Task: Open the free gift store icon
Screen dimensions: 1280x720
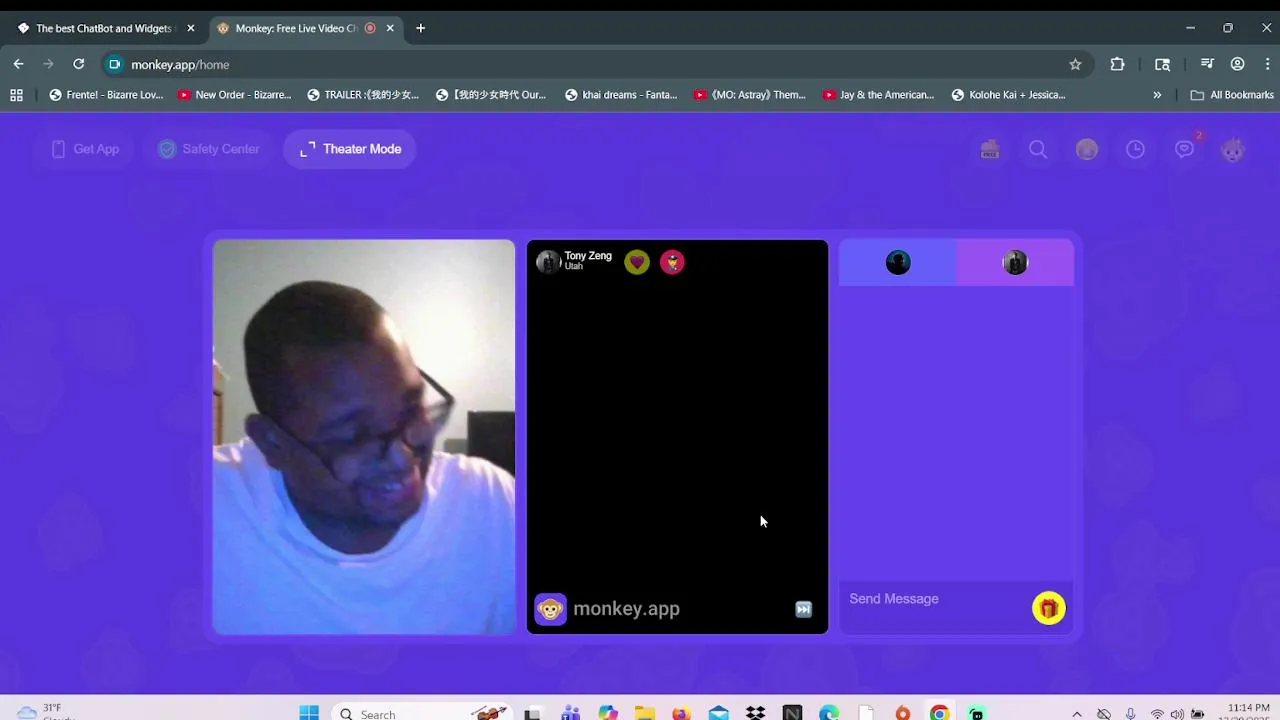Action: (x=990, y=149)
